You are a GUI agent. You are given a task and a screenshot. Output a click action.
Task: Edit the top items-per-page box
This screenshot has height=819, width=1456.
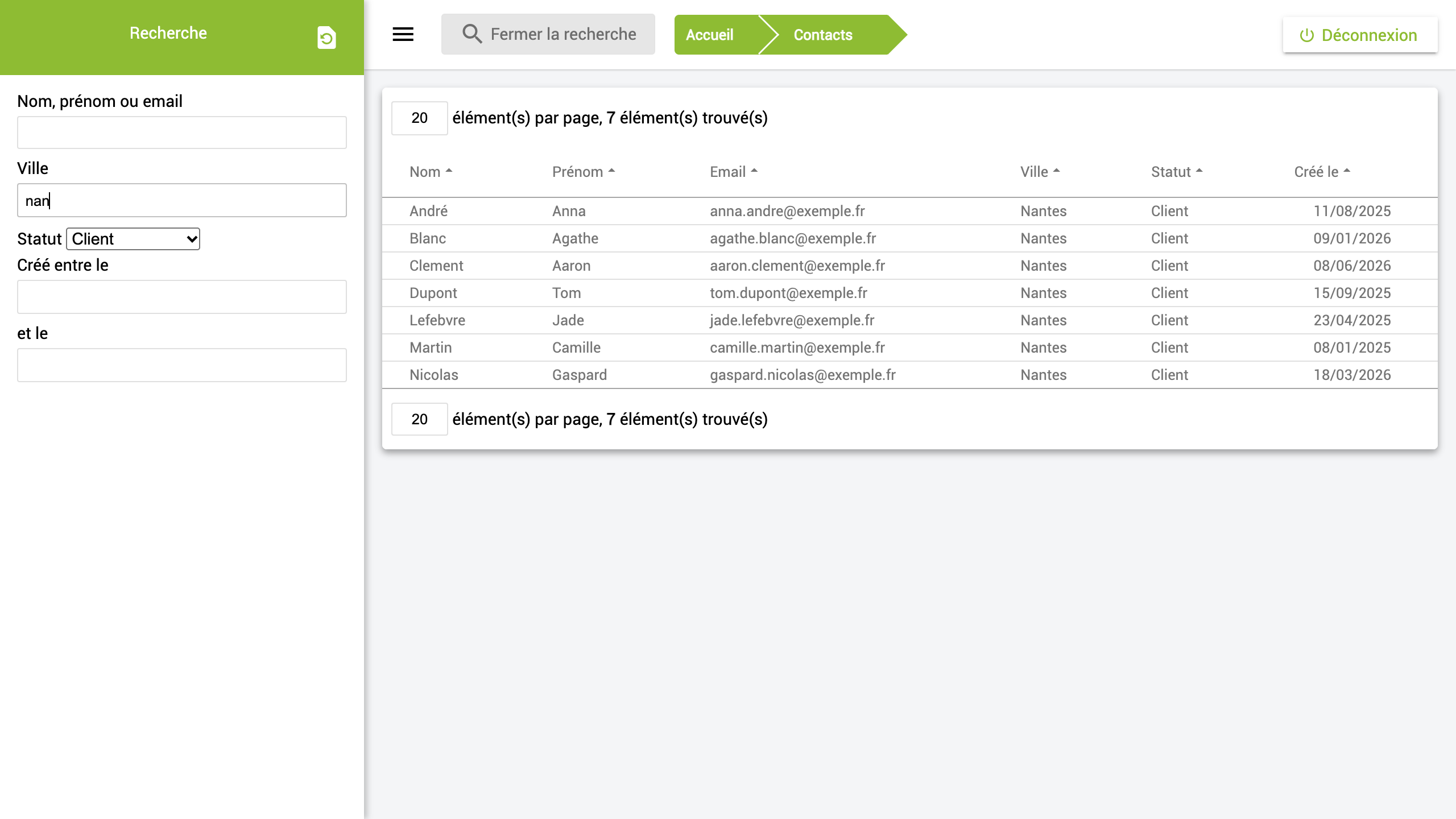coord(420,118)
